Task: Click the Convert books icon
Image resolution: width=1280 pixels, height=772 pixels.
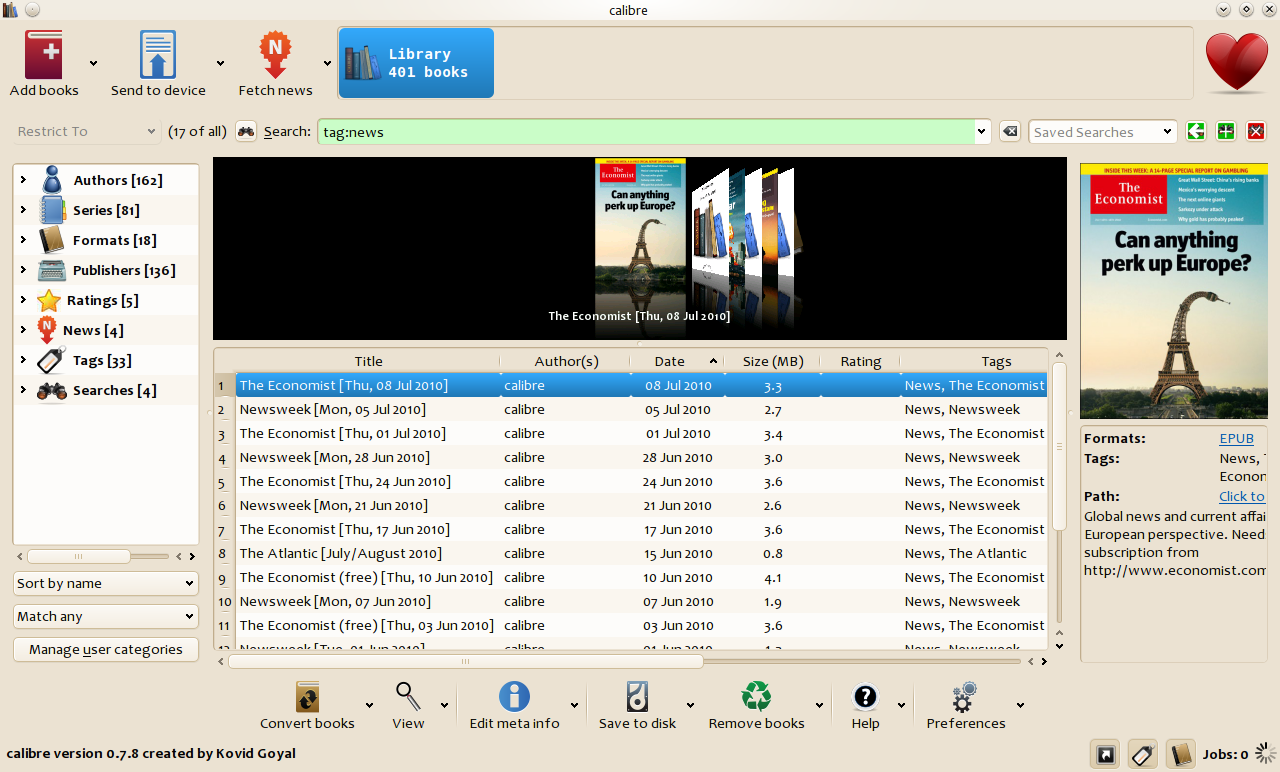Action: coord(308,696)
